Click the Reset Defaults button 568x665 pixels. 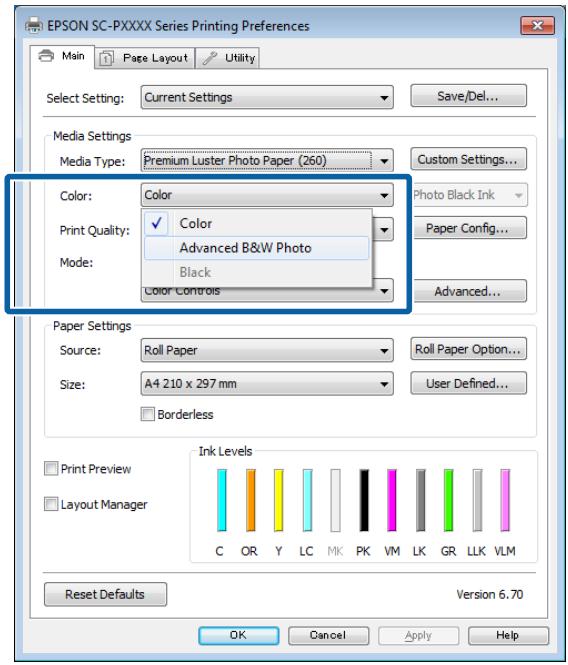[105, 594]
